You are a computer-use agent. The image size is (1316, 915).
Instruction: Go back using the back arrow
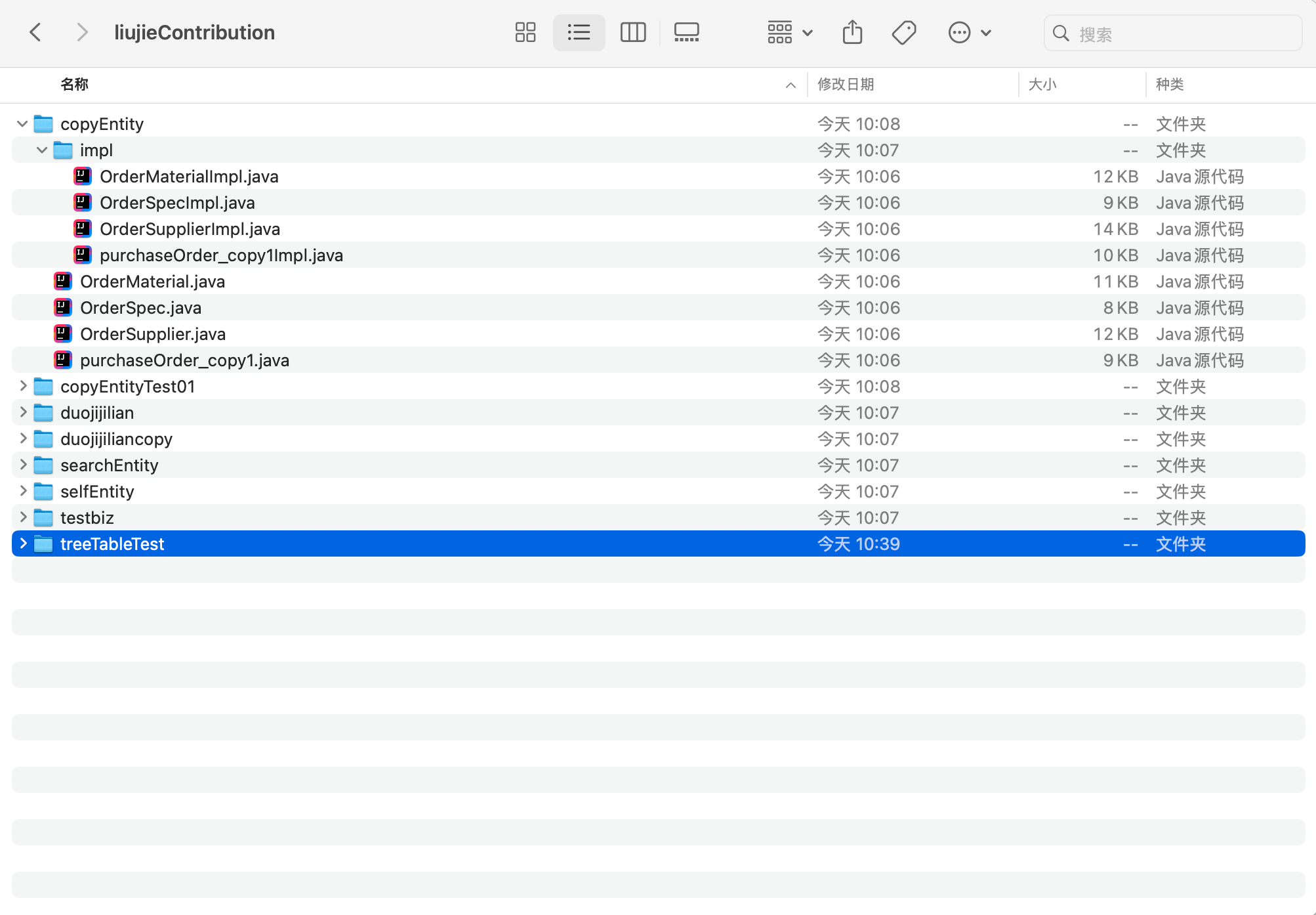(36, 32)
